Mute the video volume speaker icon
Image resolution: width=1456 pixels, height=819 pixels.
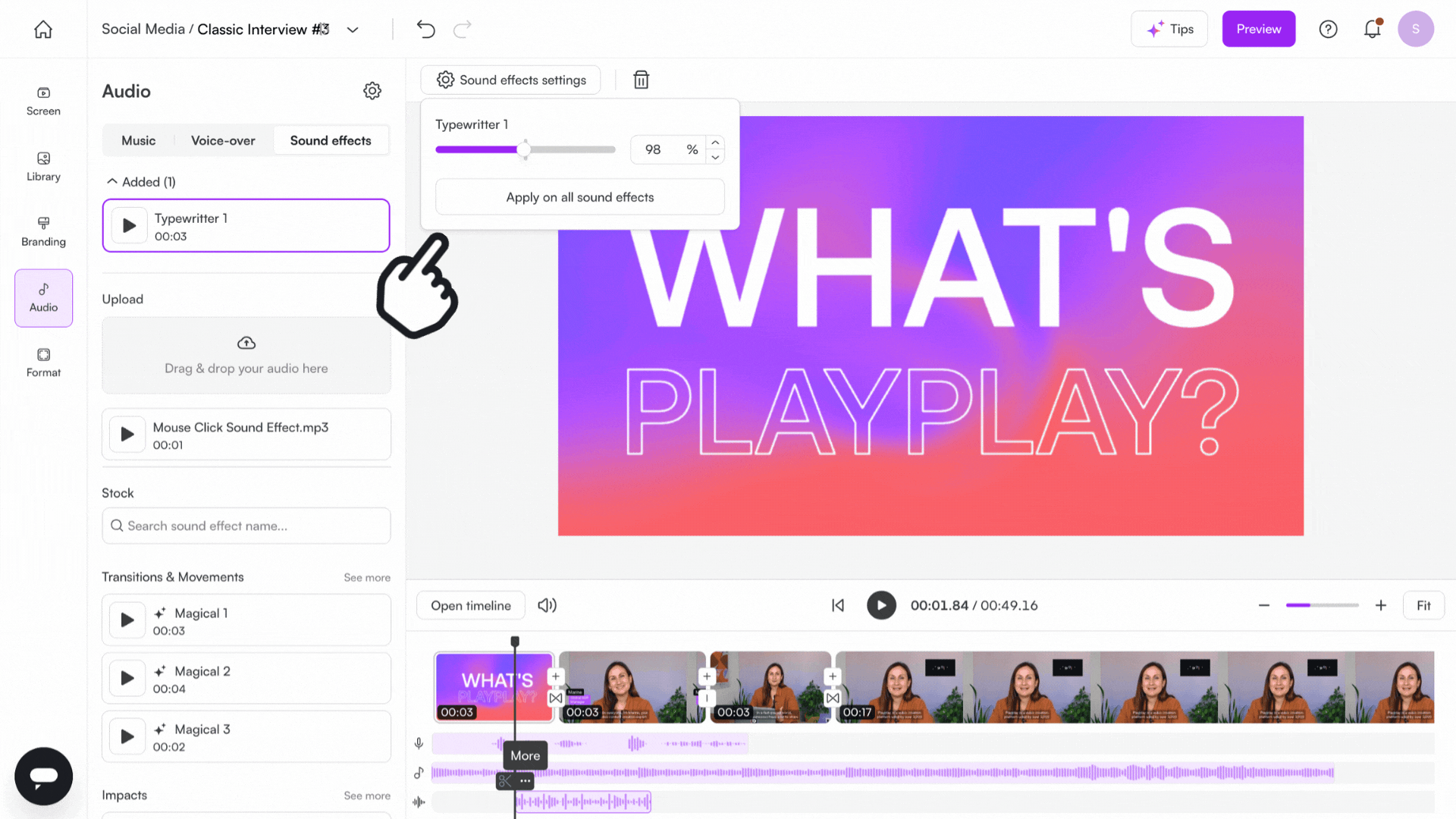pos(547,605)
